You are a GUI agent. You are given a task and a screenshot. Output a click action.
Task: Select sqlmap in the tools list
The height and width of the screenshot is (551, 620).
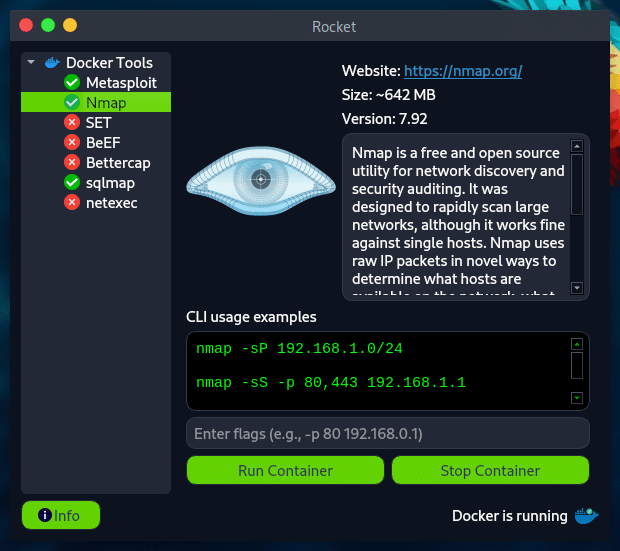[x=96, y=182]
